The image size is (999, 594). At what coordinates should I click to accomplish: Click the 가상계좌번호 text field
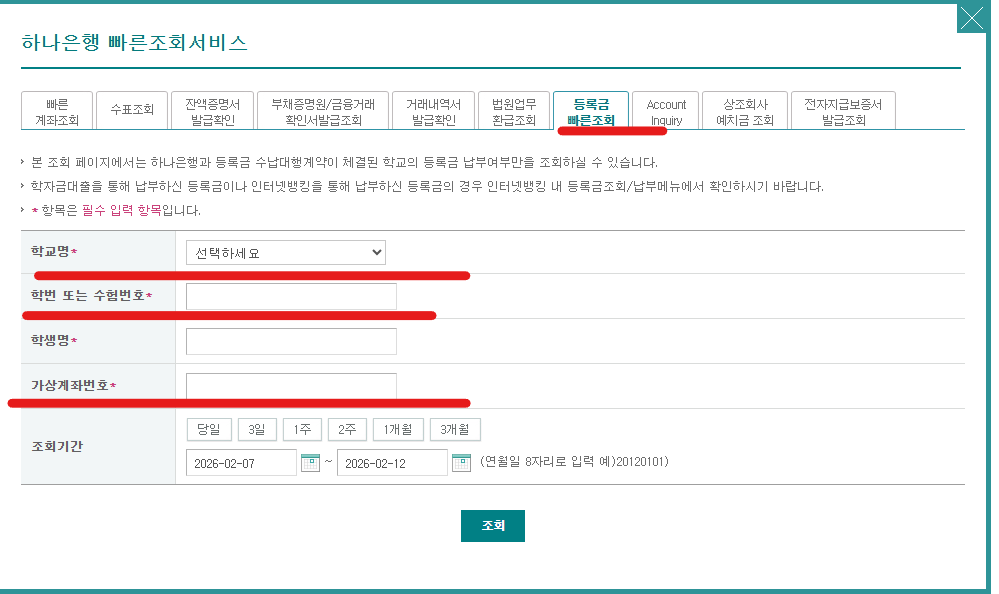click(291, 386)
